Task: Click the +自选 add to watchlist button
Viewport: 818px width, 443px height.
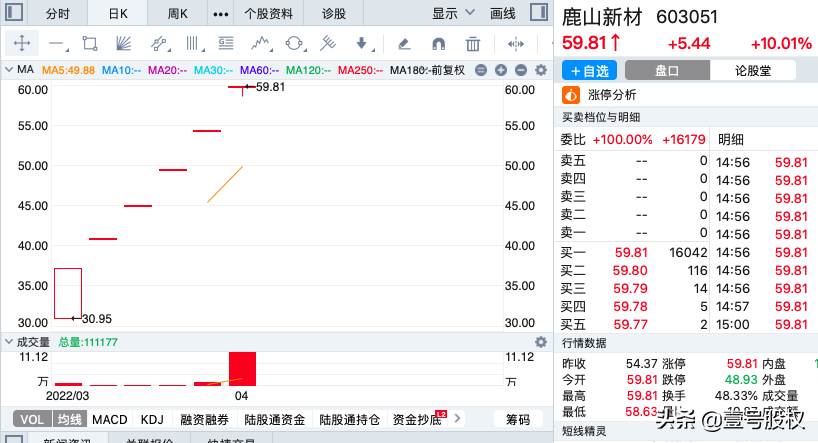Action: point(590,70)
